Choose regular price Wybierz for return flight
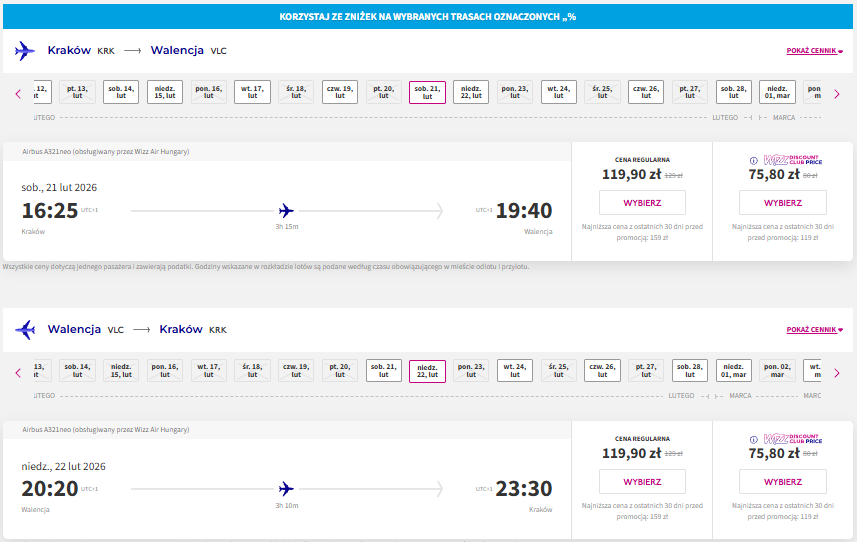This screenshot has height=542, width=857. pyautogui.click(x=642, y=481)
